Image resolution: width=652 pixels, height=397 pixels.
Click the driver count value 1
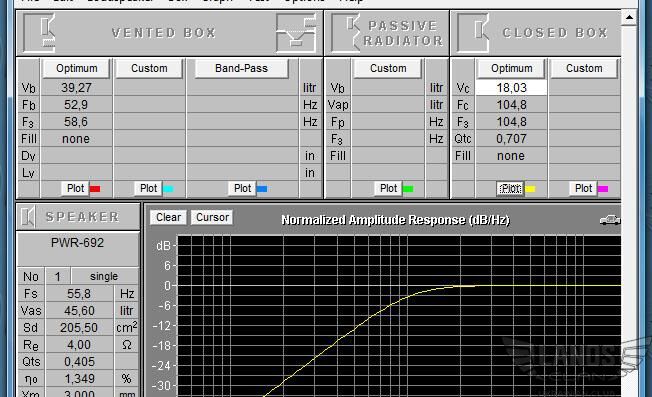[58, 276]
